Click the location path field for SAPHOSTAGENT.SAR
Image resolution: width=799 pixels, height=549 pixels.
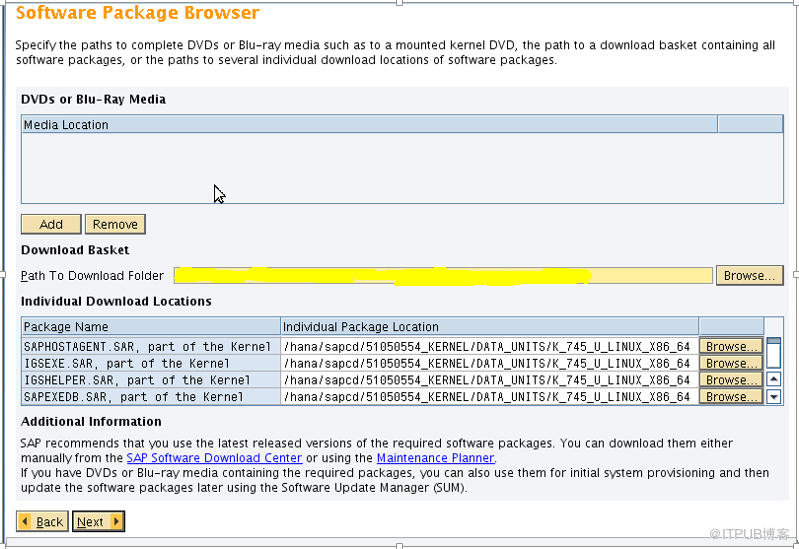(x=490, y=346)
